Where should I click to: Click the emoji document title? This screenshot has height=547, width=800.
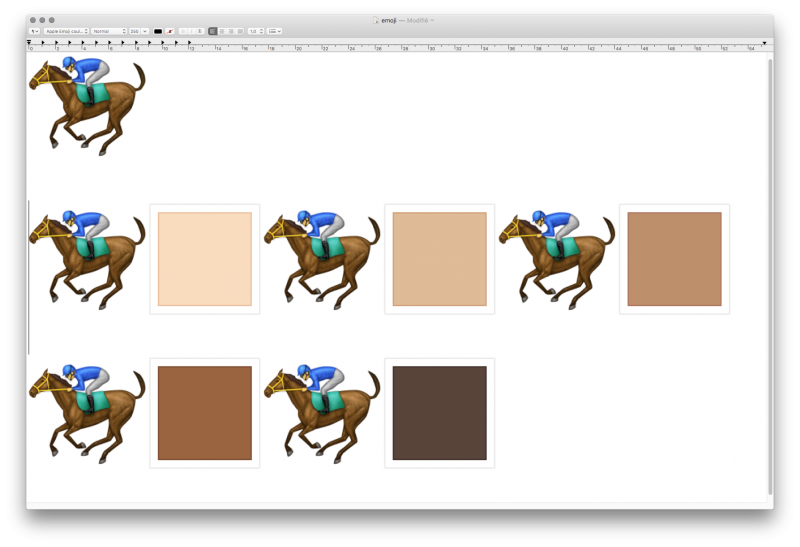tap(389, 20)
